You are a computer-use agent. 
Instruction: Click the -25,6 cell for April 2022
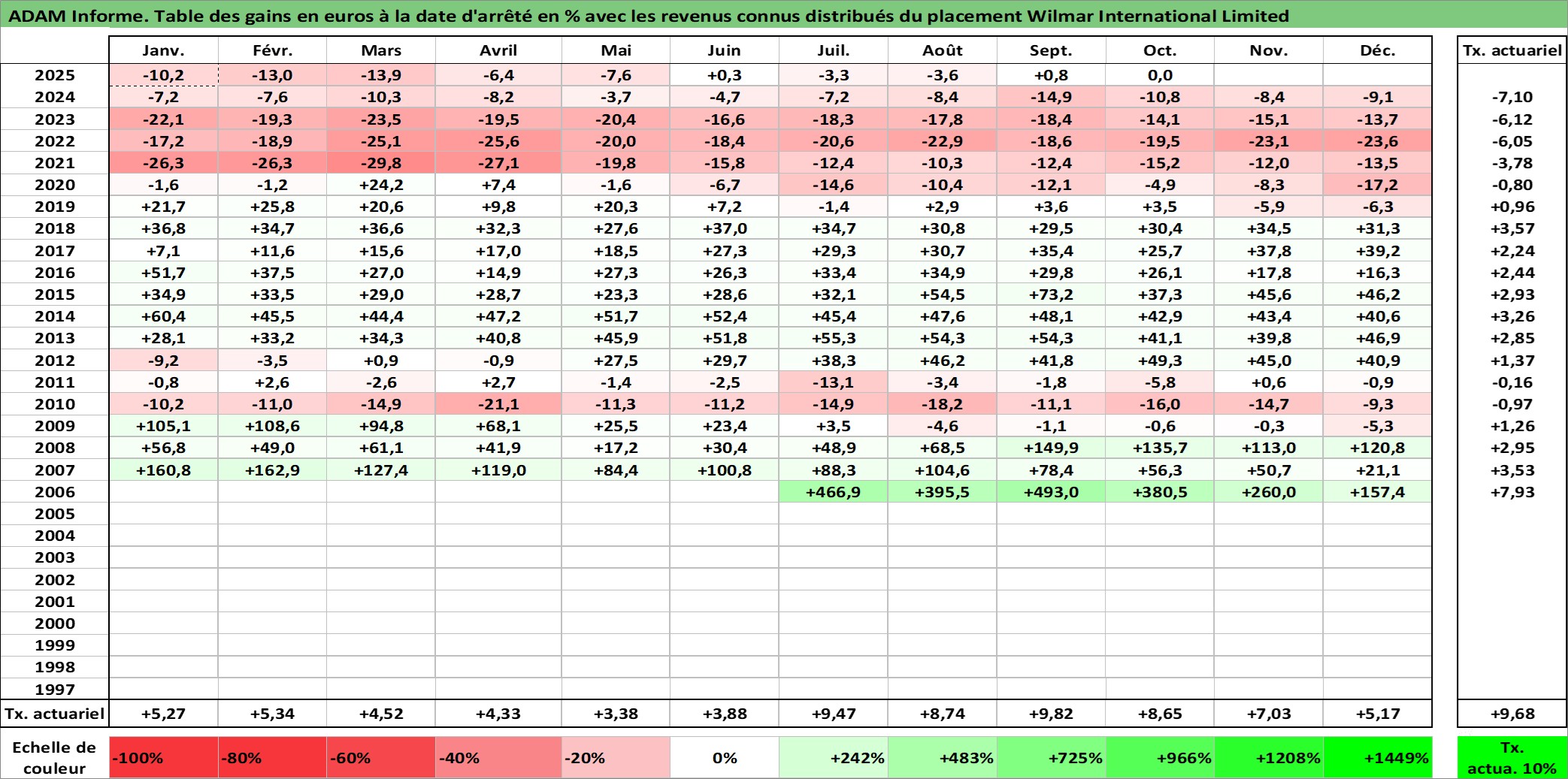498,141
